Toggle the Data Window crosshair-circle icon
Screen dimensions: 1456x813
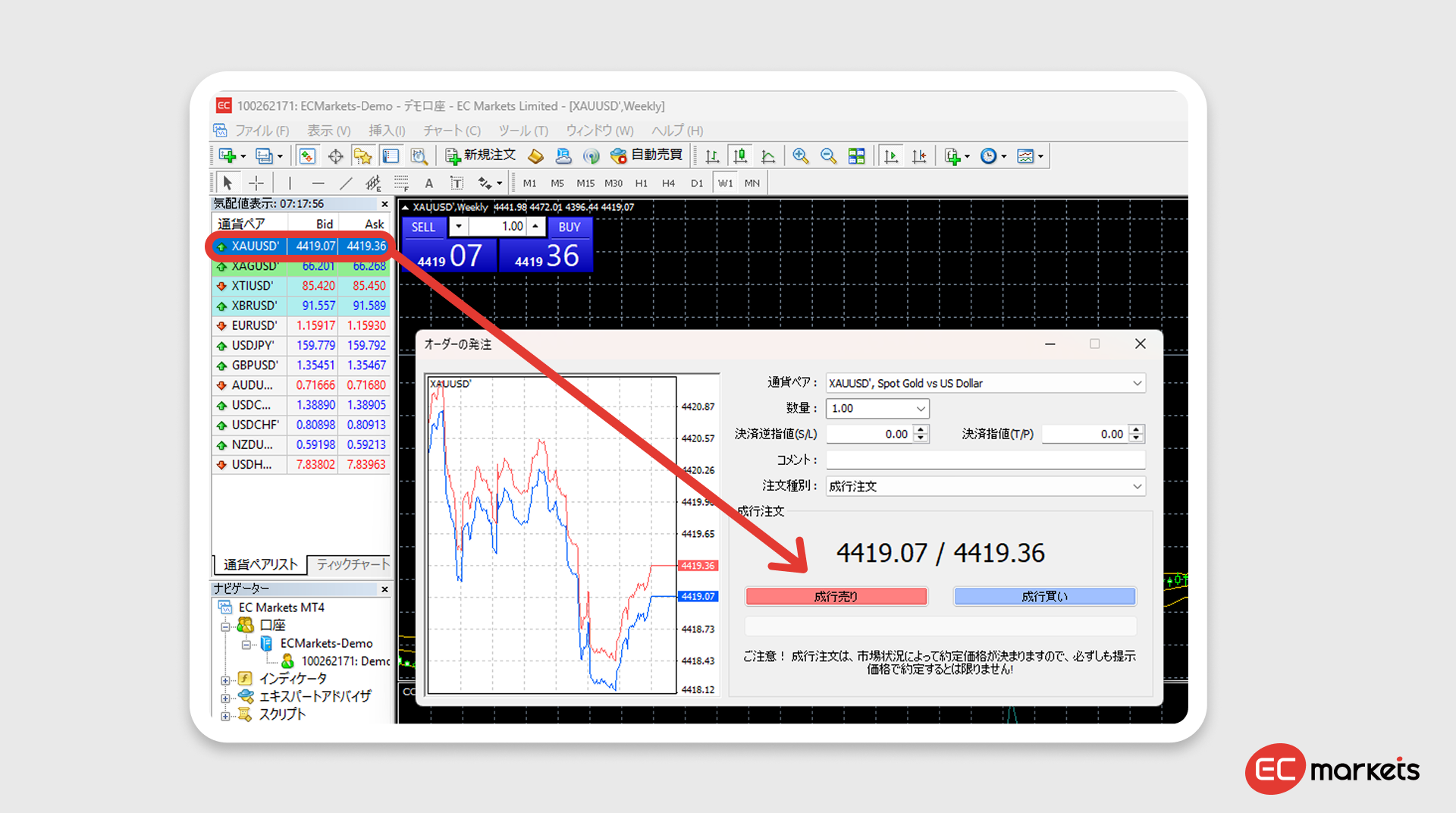(x=335, y=156)
